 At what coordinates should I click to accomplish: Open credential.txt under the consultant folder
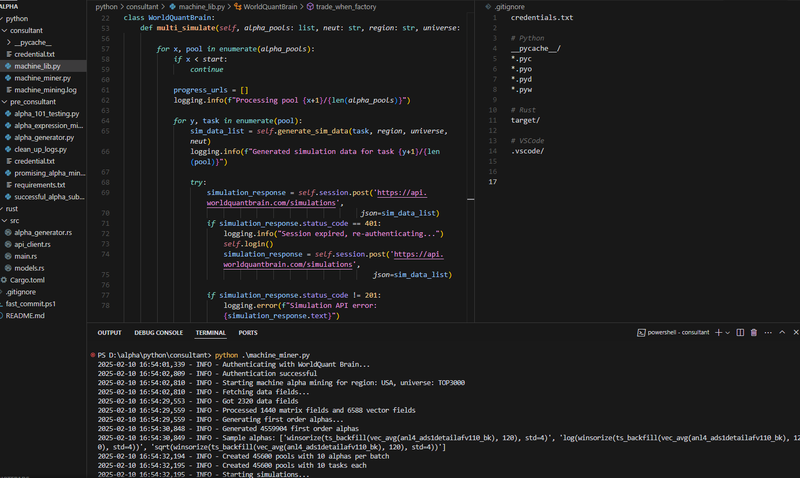click(x=34, y=54)
